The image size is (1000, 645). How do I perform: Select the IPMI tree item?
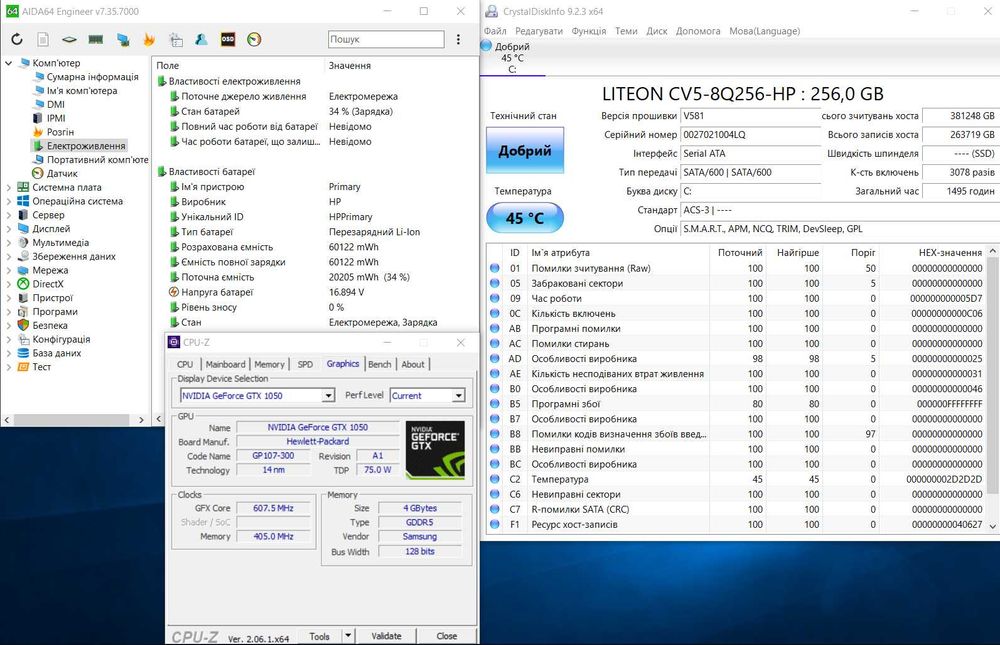point(56,118)
